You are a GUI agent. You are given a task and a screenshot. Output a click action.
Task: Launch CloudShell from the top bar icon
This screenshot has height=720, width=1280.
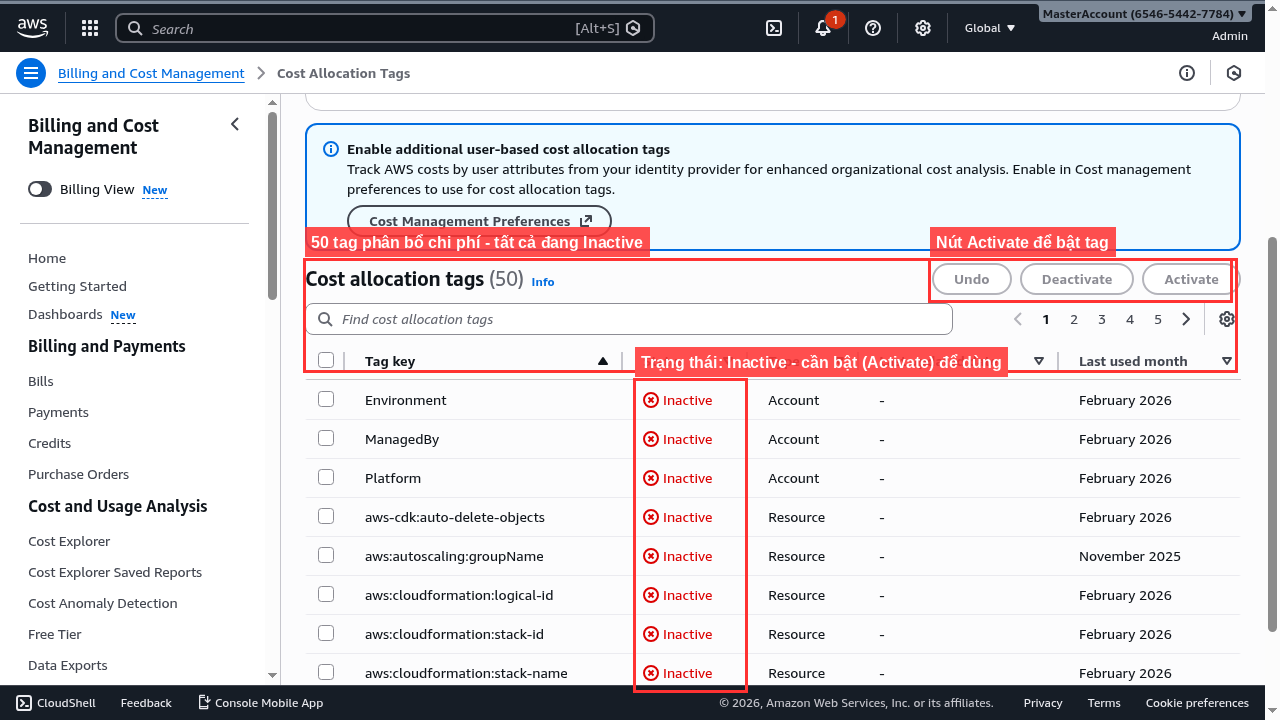pyautogui.click(x=774, y=28)
